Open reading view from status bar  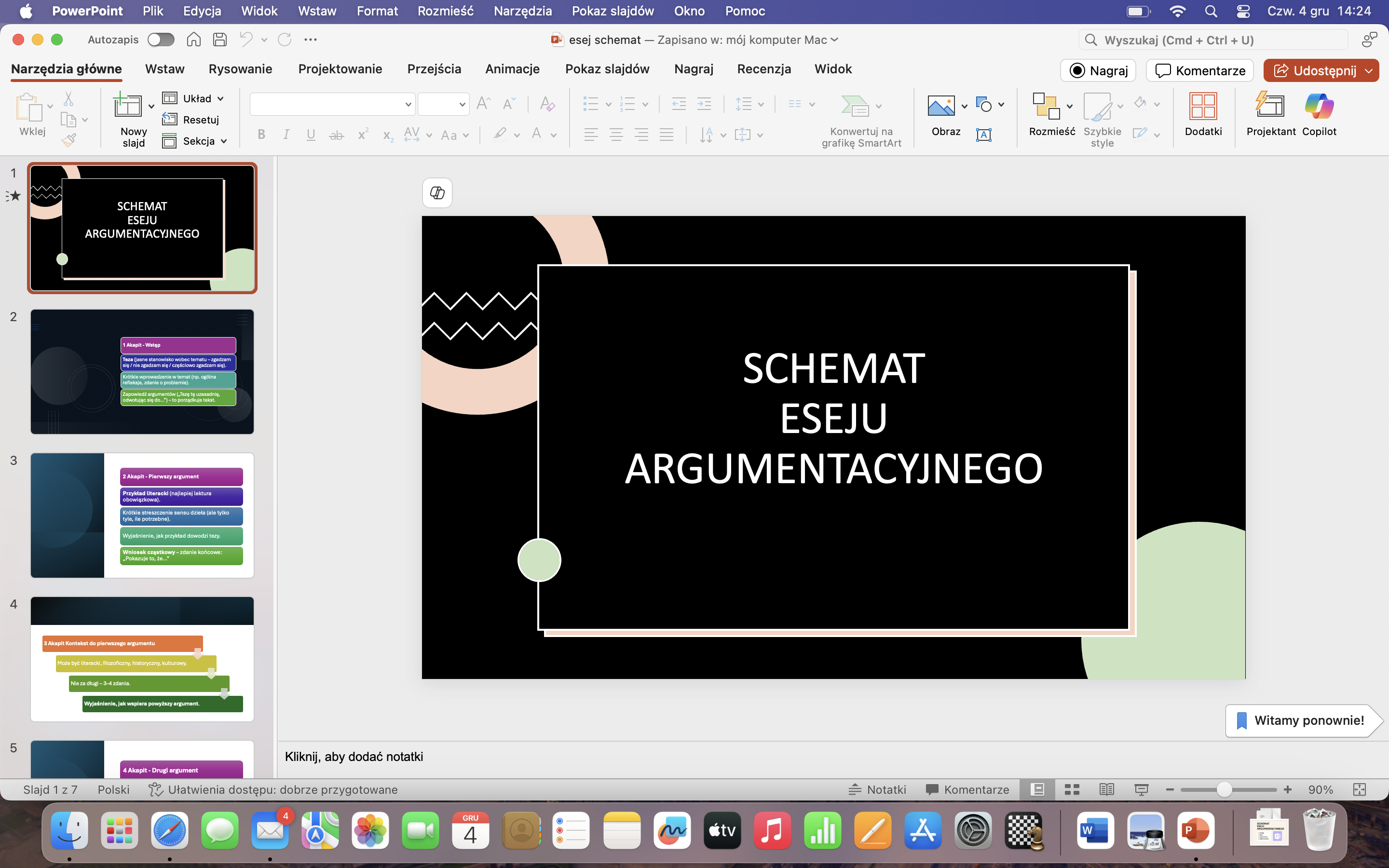1106,789
